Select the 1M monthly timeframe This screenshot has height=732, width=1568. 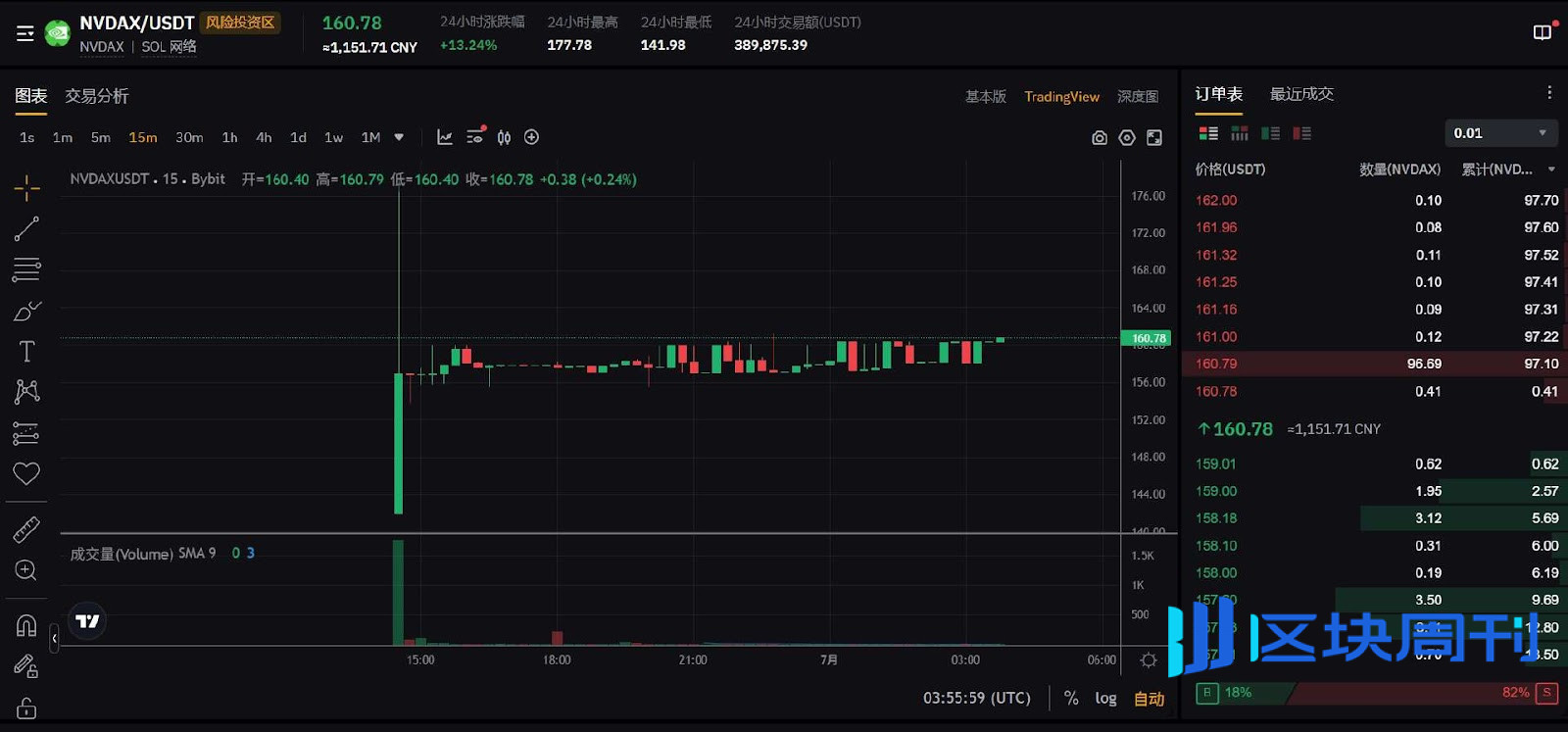(x=370, y=137)
